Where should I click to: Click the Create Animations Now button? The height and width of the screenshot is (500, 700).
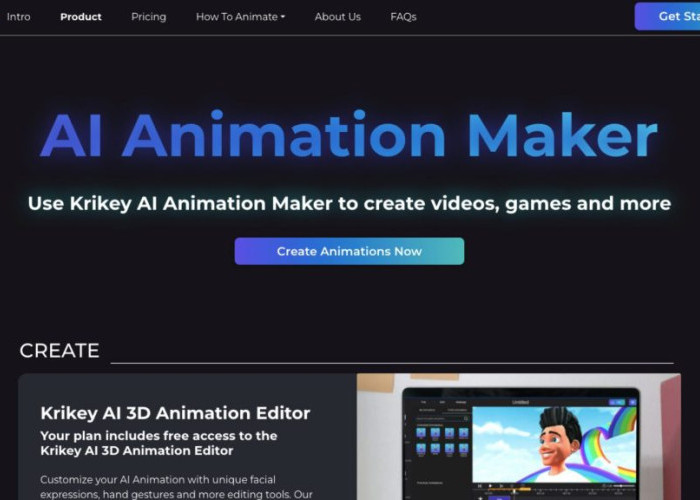click(349, 251)
